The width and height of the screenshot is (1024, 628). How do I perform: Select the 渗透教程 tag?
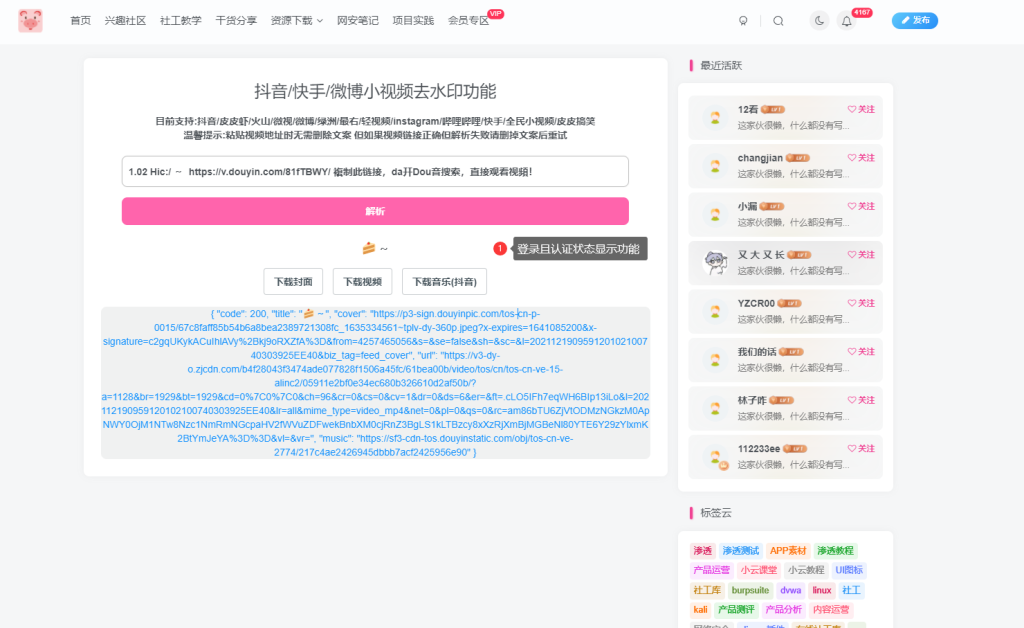[835, 550]
